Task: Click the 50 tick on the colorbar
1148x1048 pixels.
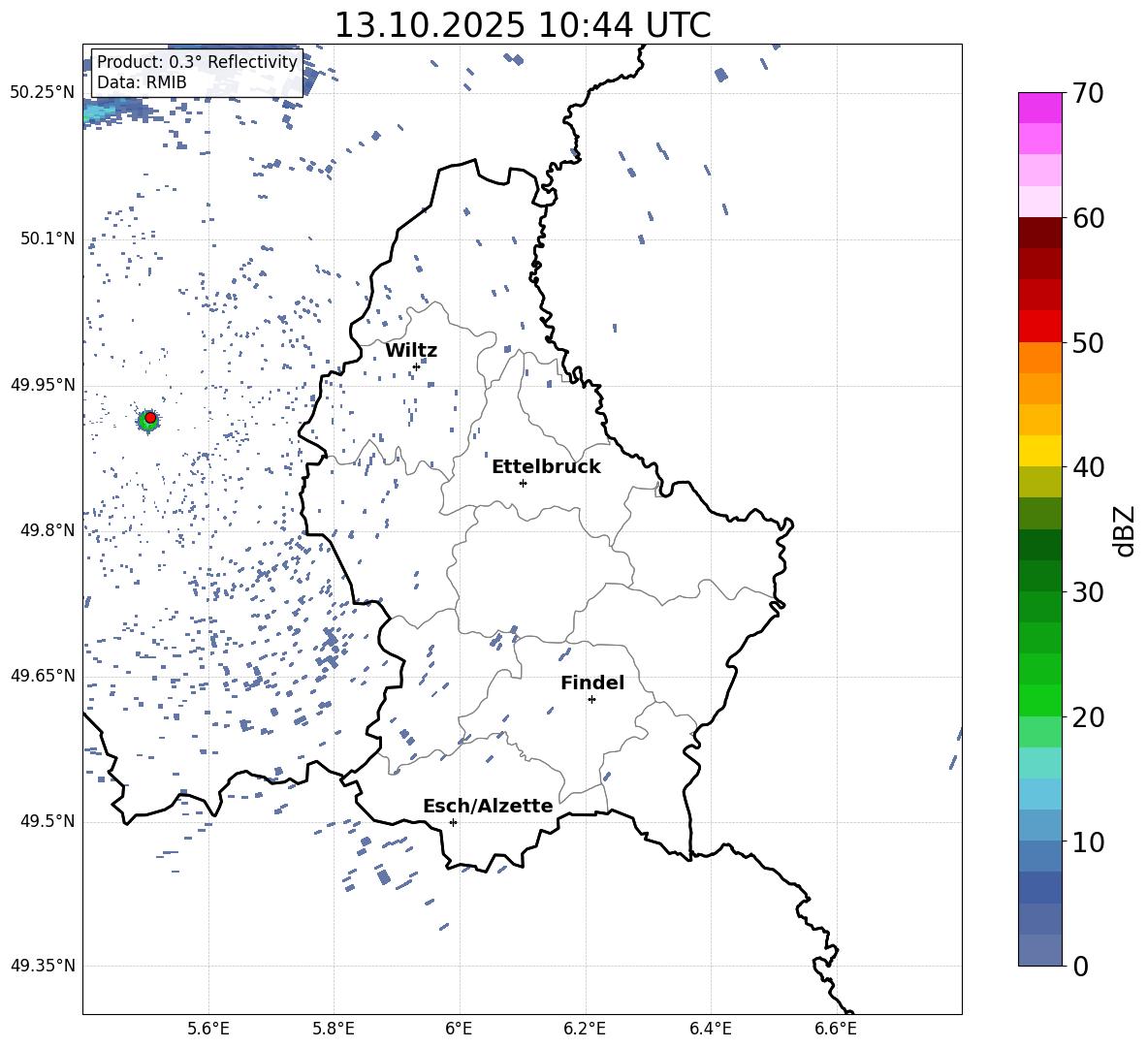Action: tap(1089, 342)
